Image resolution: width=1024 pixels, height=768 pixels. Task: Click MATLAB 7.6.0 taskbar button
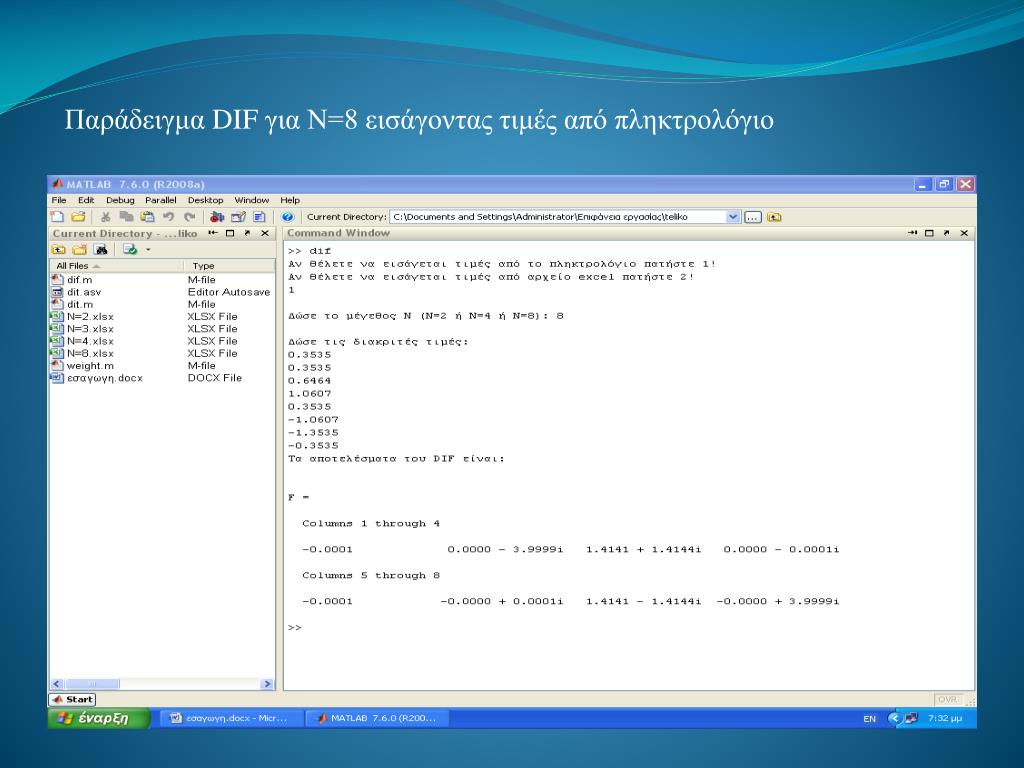coord(377,718)
